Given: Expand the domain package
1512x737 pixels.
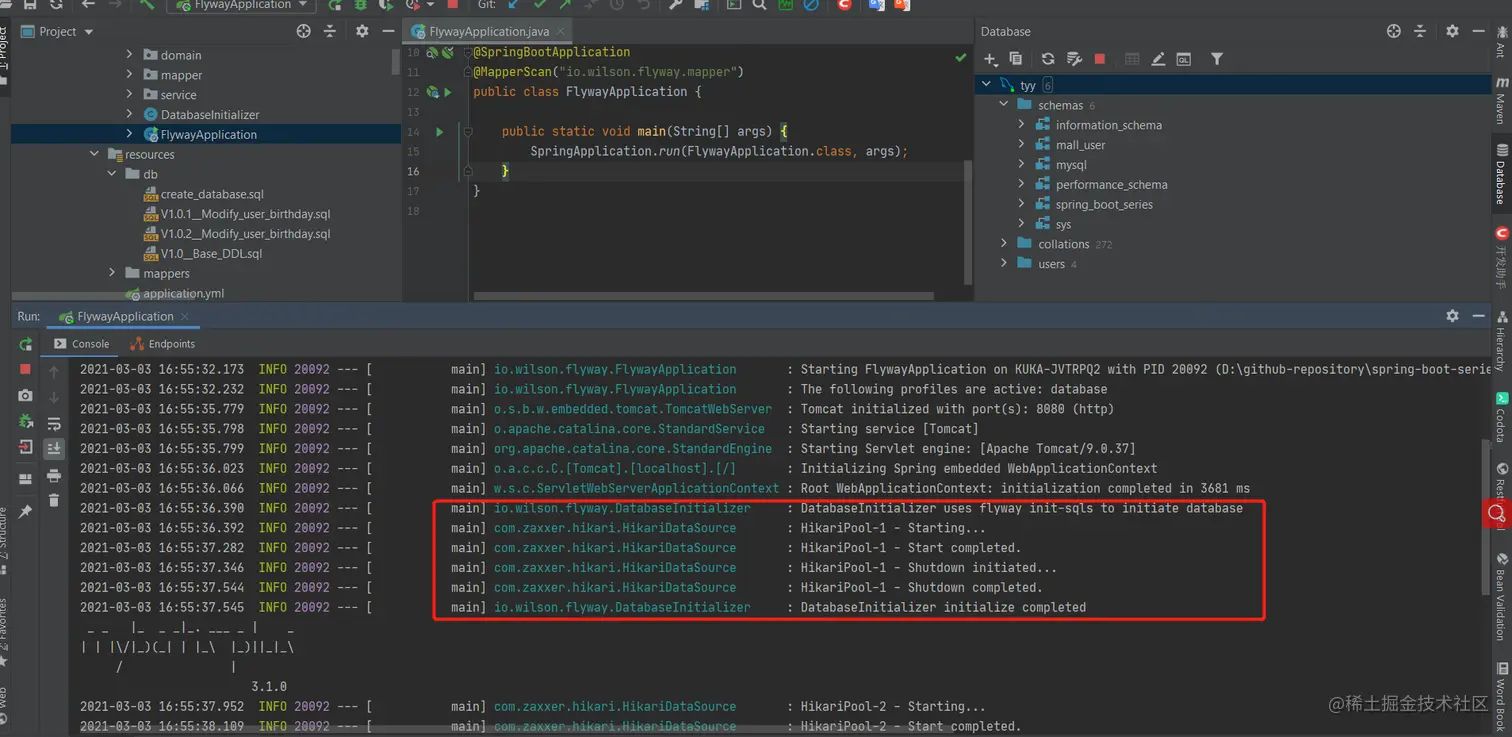Looking at the screenshot, I should (129, 55).
